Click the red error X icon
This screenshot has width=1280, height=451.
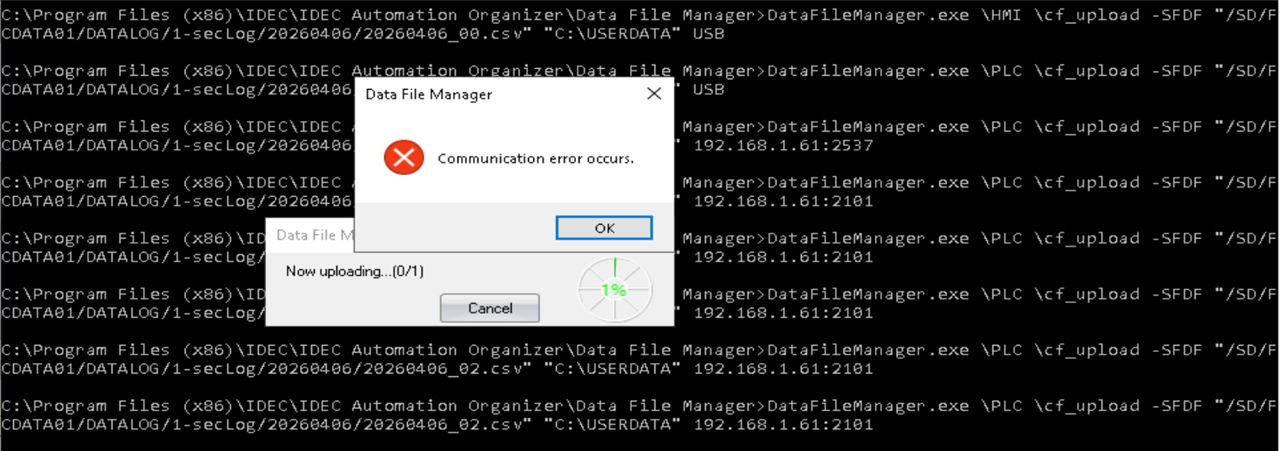[x=404, y=158]
